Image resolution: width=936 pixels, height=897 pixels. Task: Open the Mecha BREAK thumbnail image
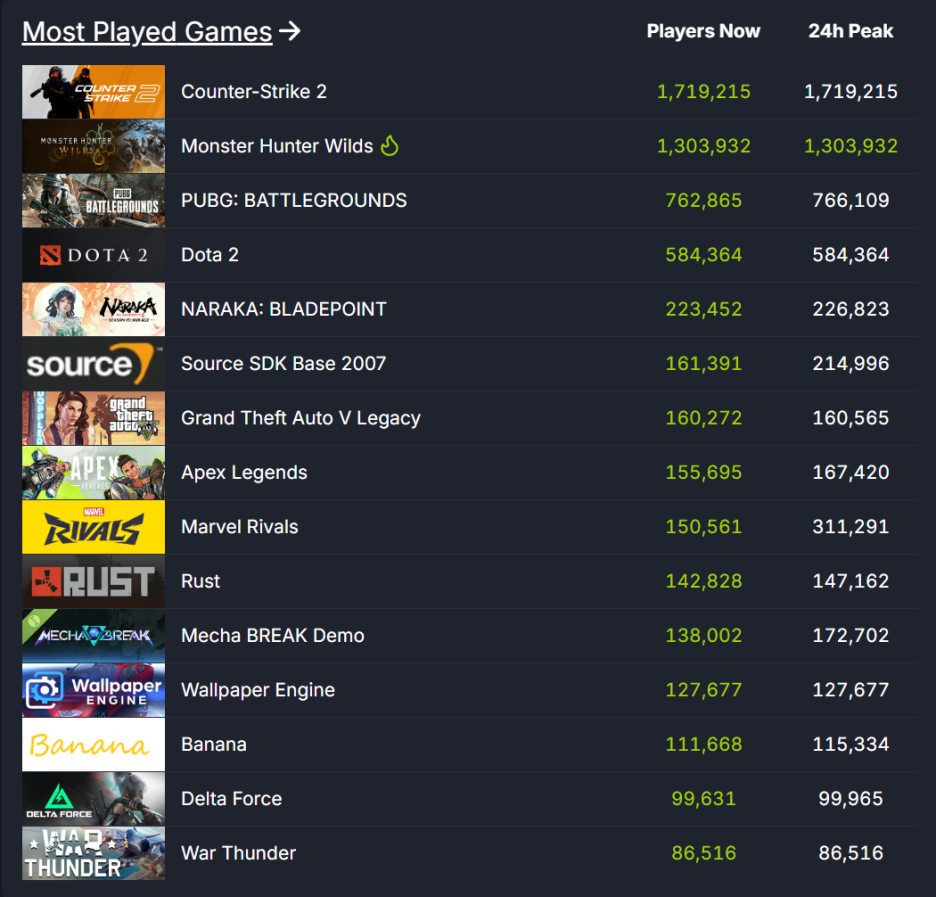pyautogui.click(x=94, y=636)
